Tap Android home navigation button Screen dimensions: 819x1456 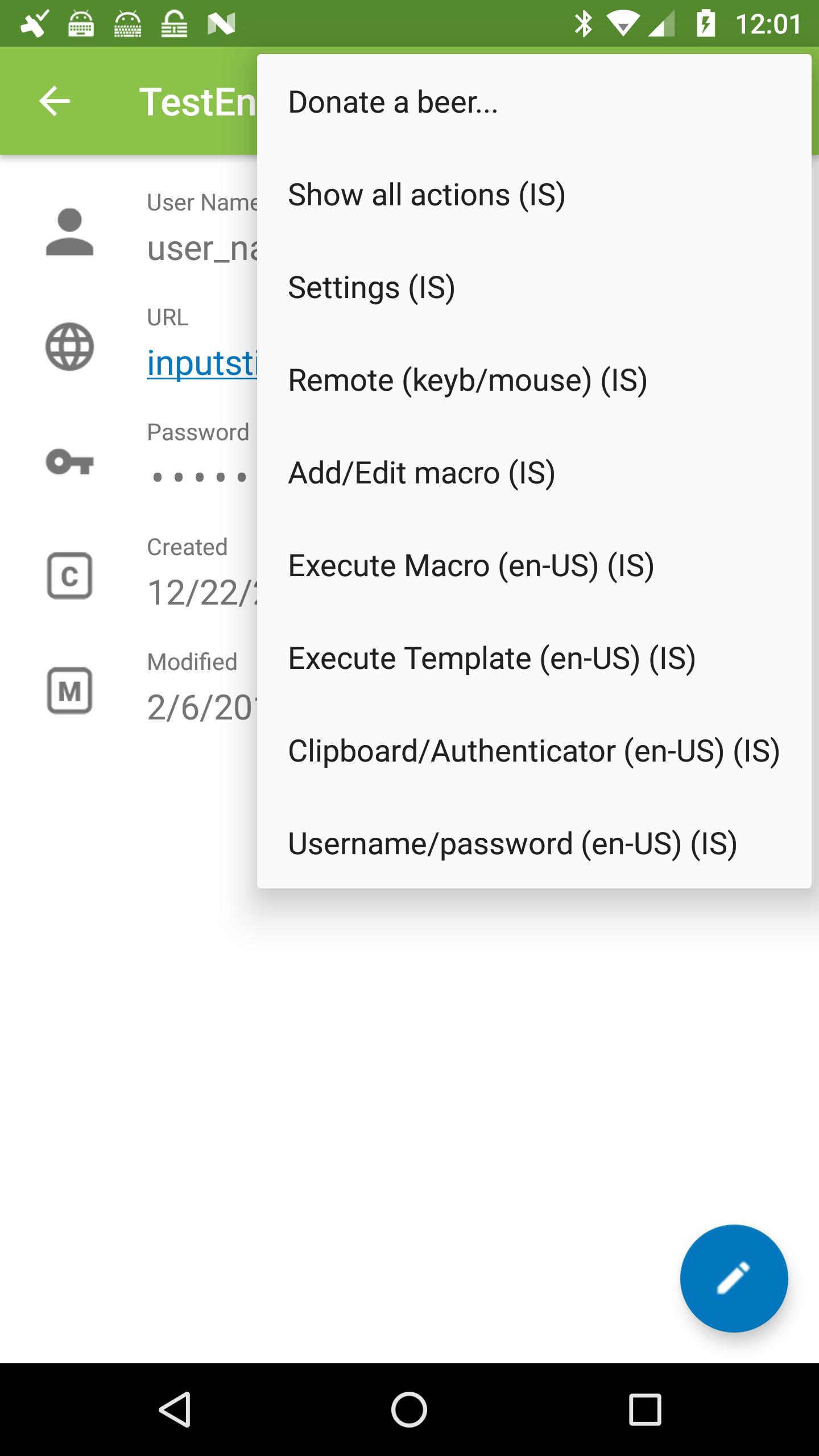(409, 1409)
